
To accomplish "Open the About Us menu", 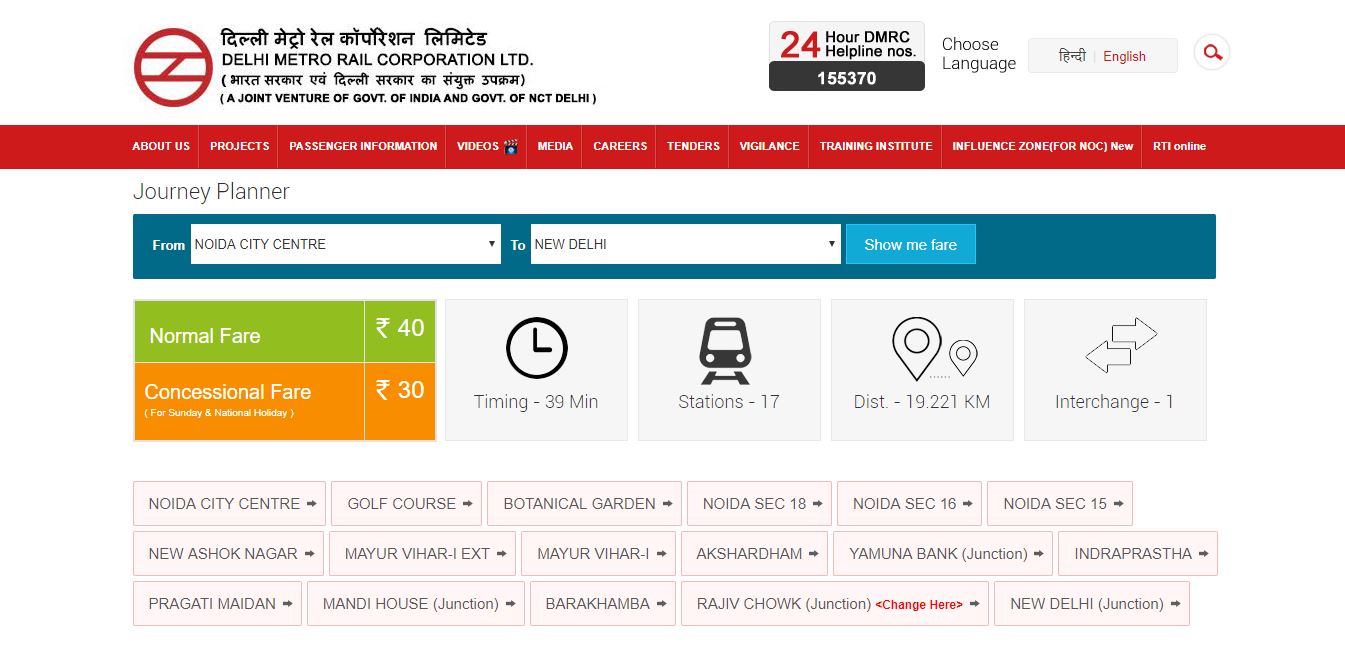I will (161, 146).
